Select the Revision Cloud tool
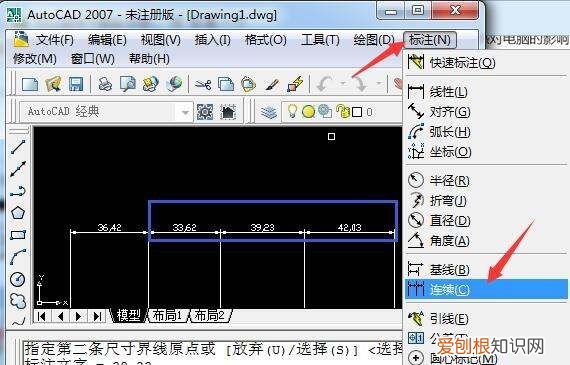570x365 pixels. (17, 301)
